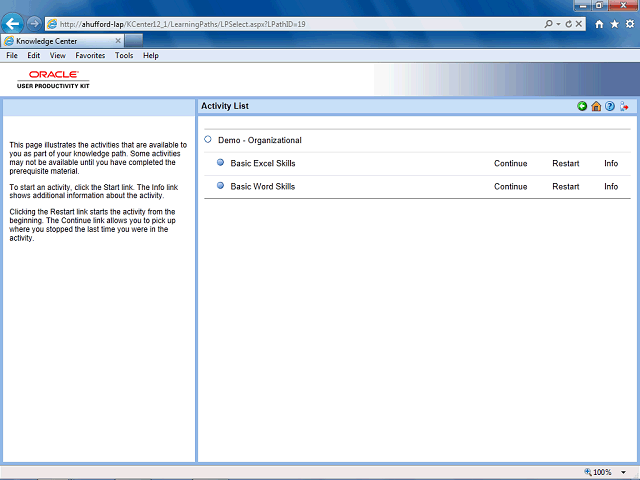Open the Help menu
The height and width of the screenshot is (480, 640).
(151, 56)
